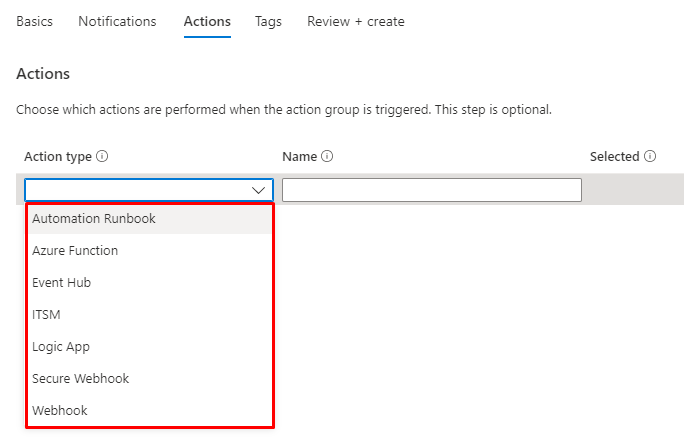Select Secure Webhook action type
Image resolution: width=684 pixels, height=448 pixels.
(80, 379)
